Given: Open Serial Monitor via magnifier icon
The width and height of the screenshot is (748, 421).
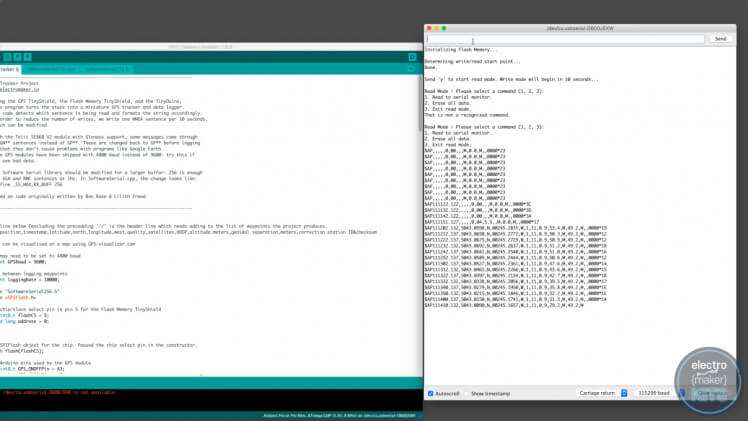Looking at the screenshot, I should [411, 57].
